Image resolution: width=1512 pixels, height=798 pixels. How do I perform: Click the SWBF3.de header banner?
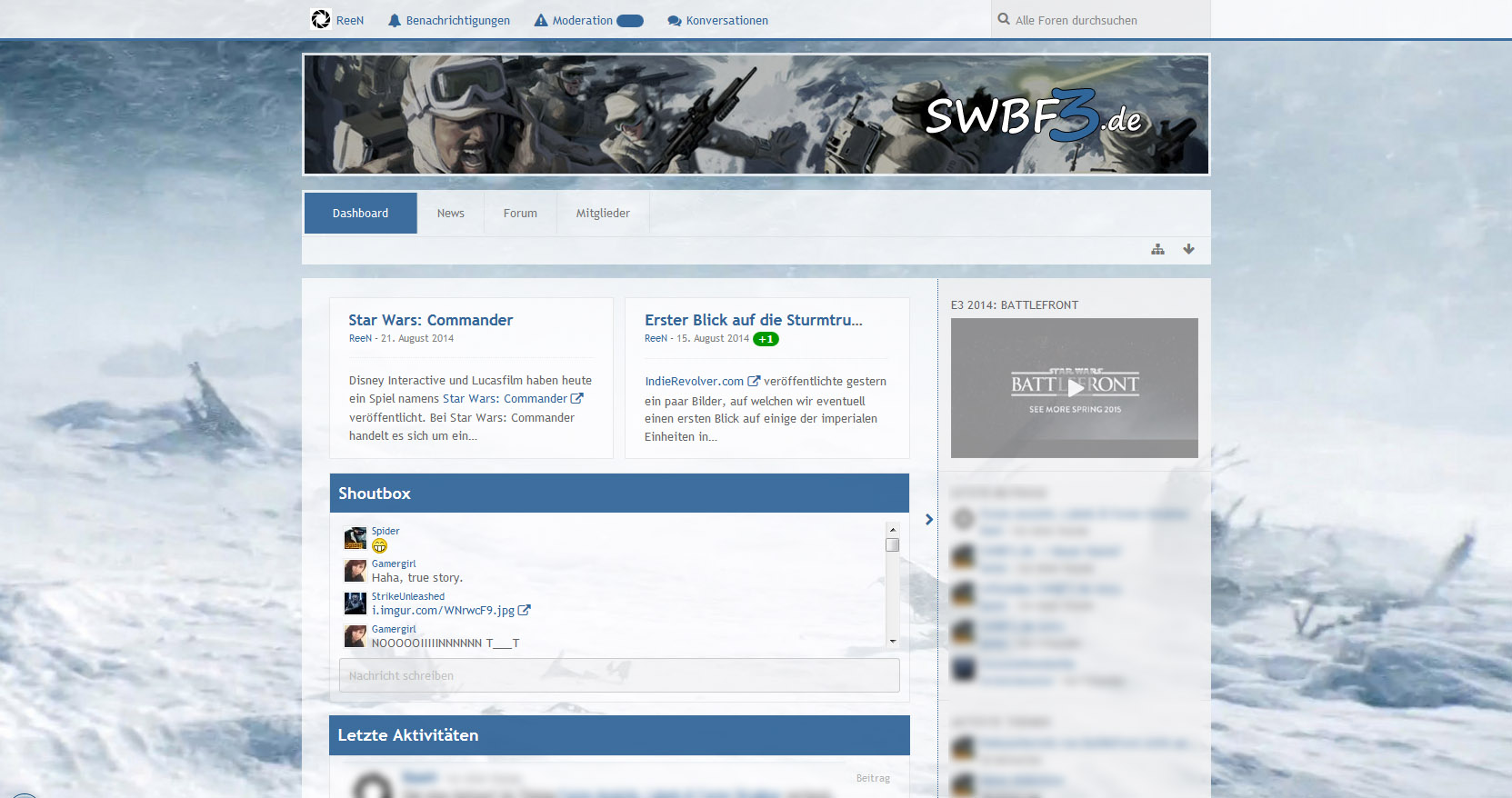pos(756,115)
